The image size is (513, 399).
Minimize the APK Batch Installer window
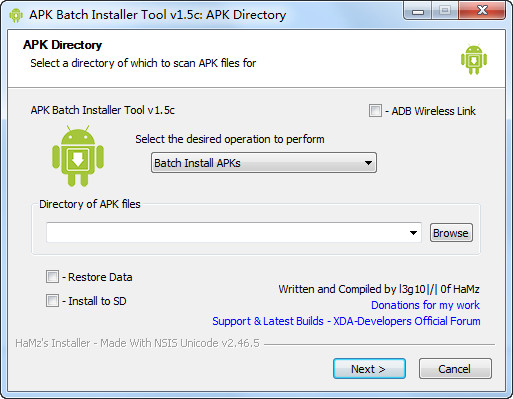point(417,11)
